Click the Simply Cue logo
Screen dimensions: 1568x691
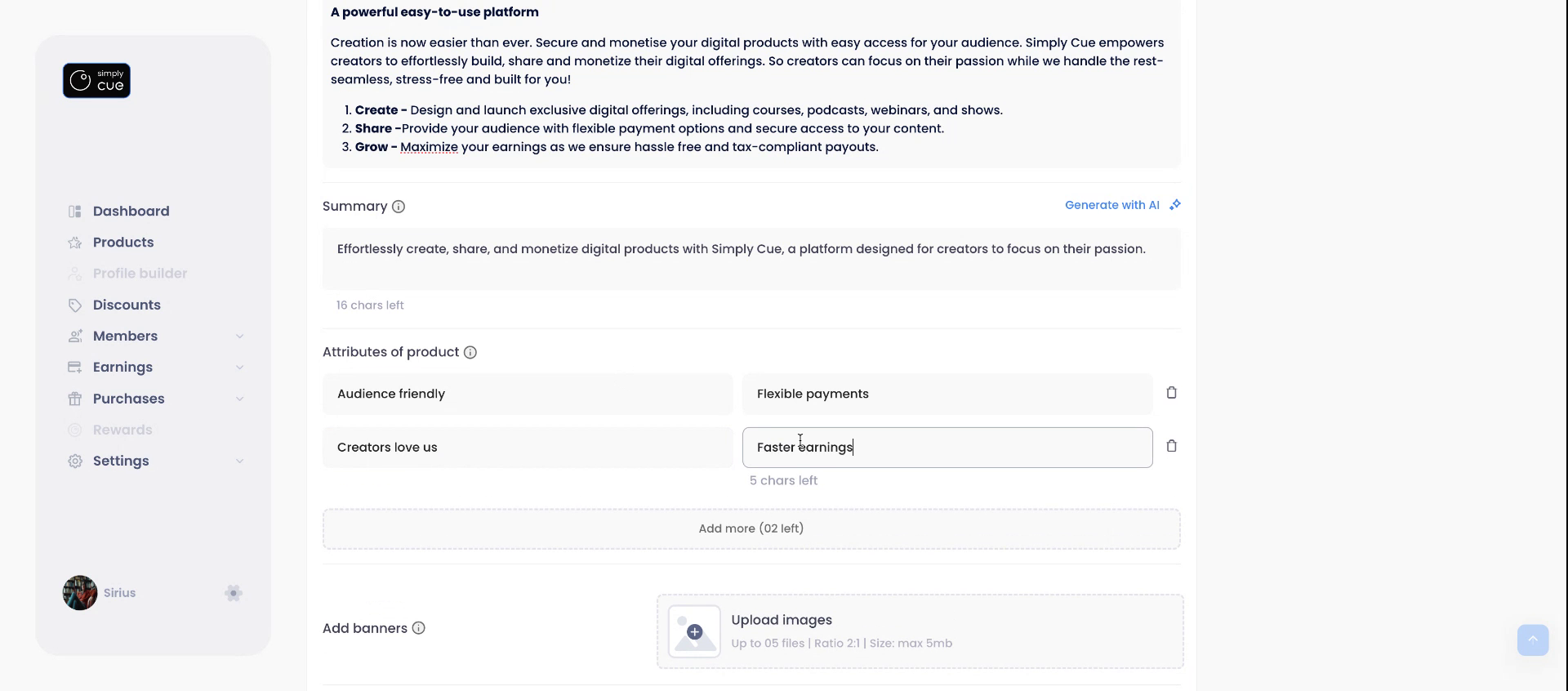click(96, 81)
